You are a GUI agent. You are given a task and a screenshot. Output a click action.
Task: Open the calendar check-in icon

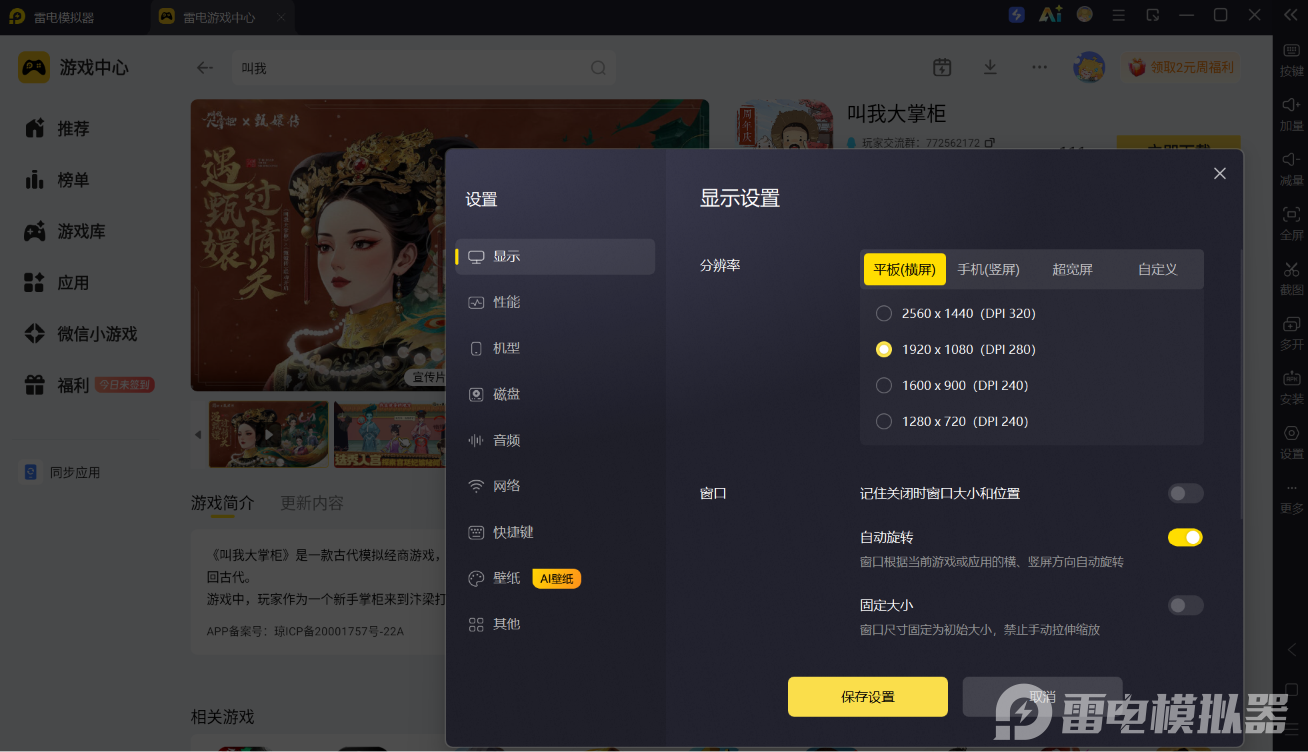[942, 67]
